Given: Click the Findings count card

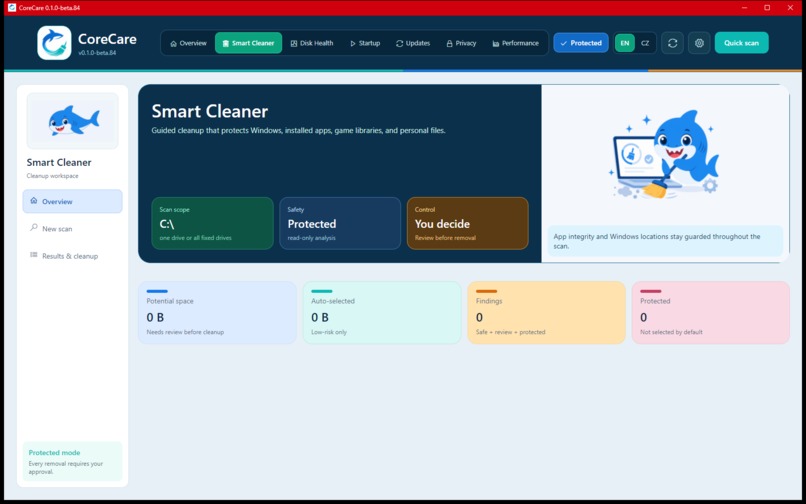Looking at the screenshot, I should (x=546, y=313).
